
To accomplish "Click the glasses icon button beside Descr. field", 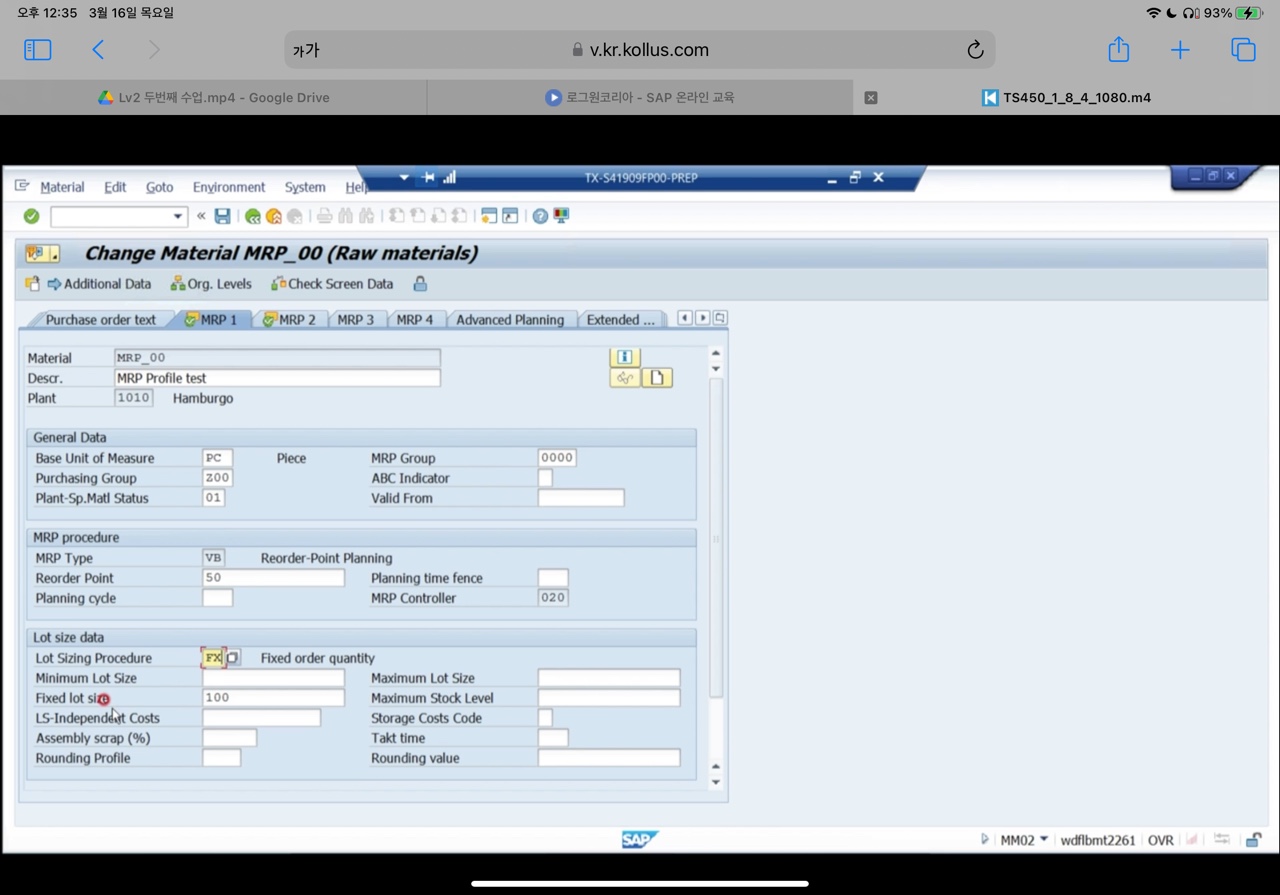I will 625,378.
